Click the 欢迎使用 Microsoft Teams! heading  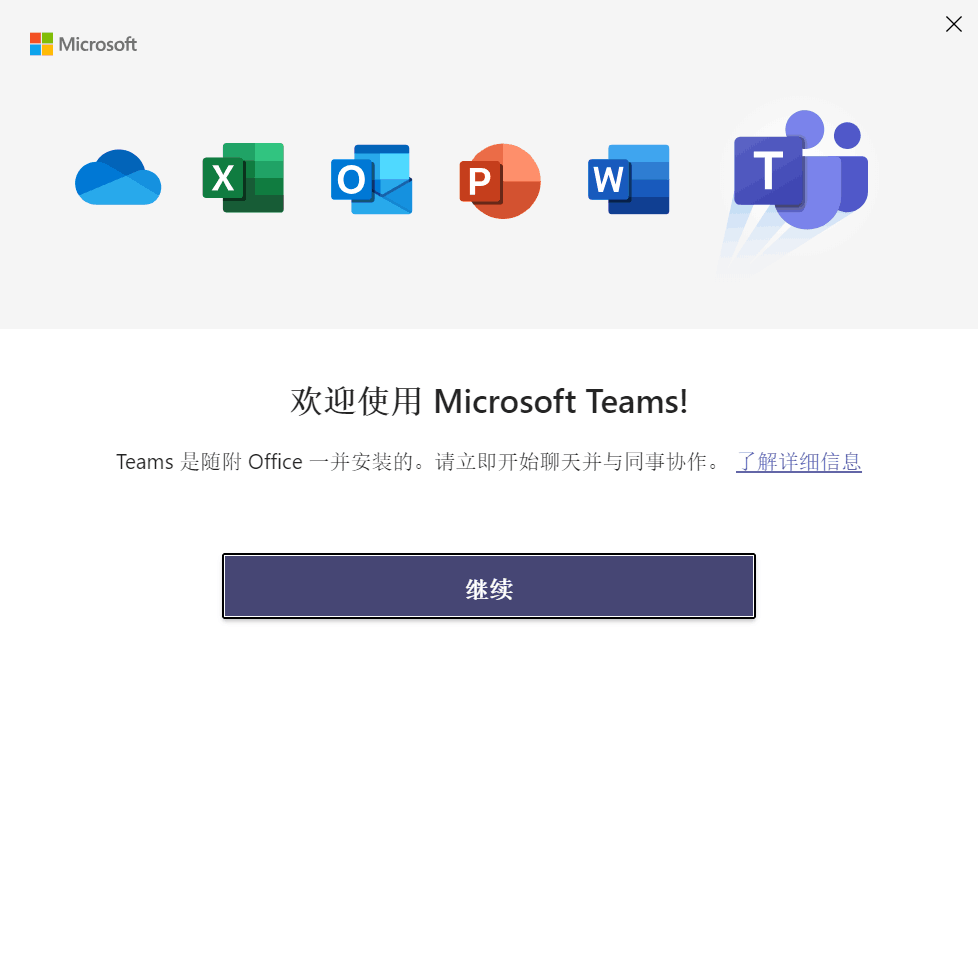tap(489, 401)
